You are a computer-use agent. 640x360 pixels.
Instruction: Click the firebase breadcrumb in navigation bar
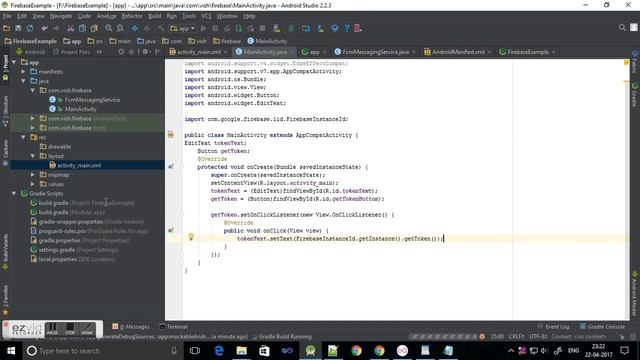(227, 41)
